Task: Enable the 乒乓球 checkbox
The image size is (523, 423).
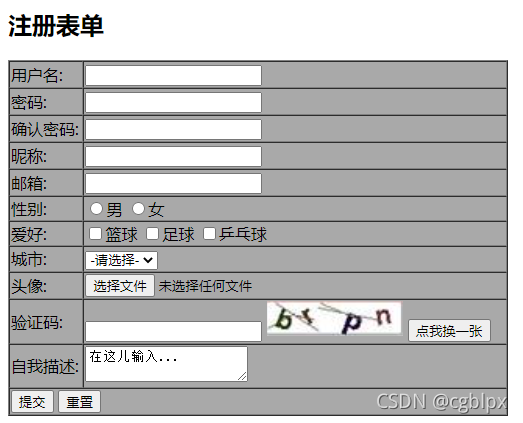Action: [209, 234]
